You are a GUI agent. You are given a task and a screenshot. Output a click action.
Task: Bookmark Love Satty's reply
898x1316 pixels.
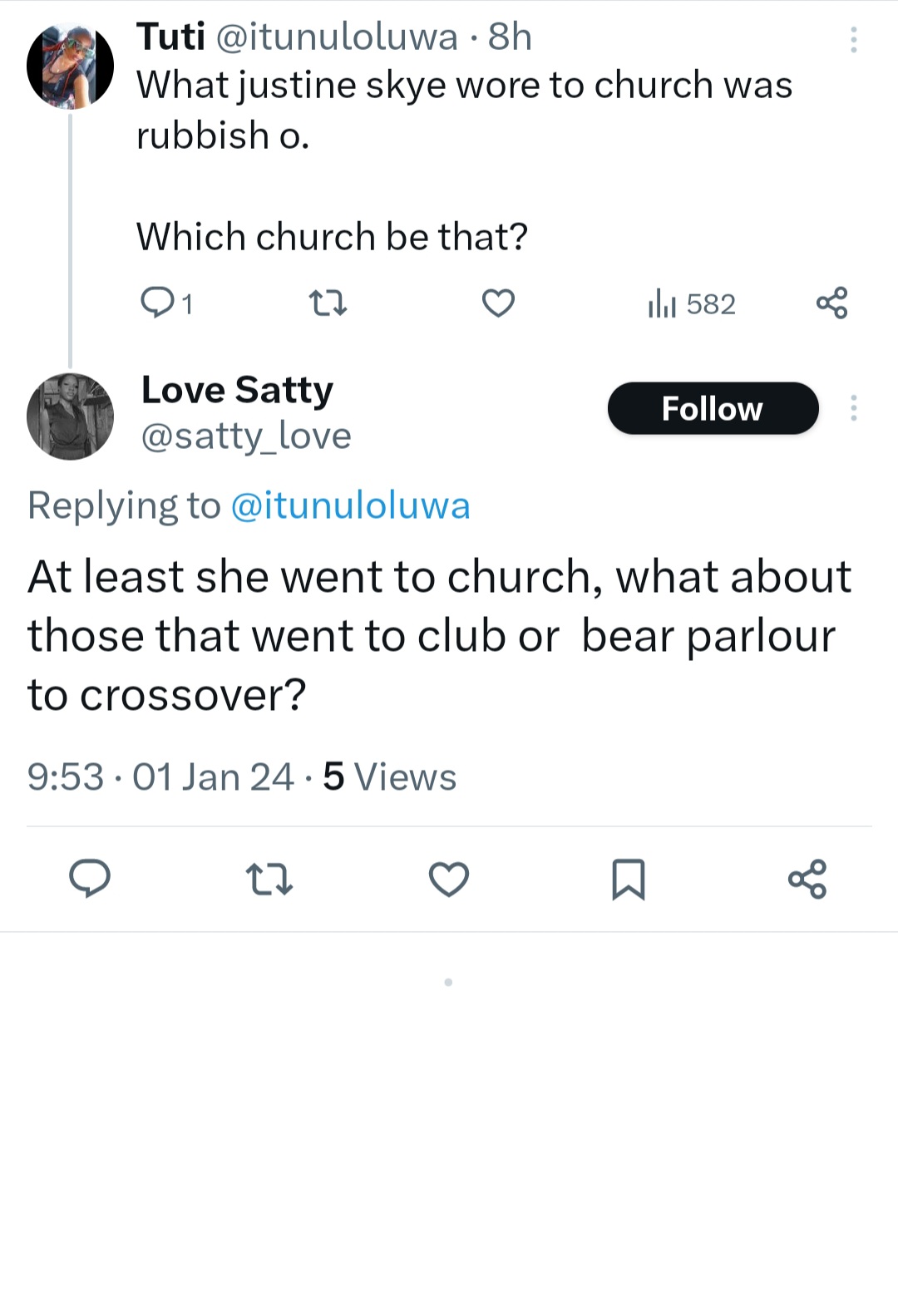(628, 879)
